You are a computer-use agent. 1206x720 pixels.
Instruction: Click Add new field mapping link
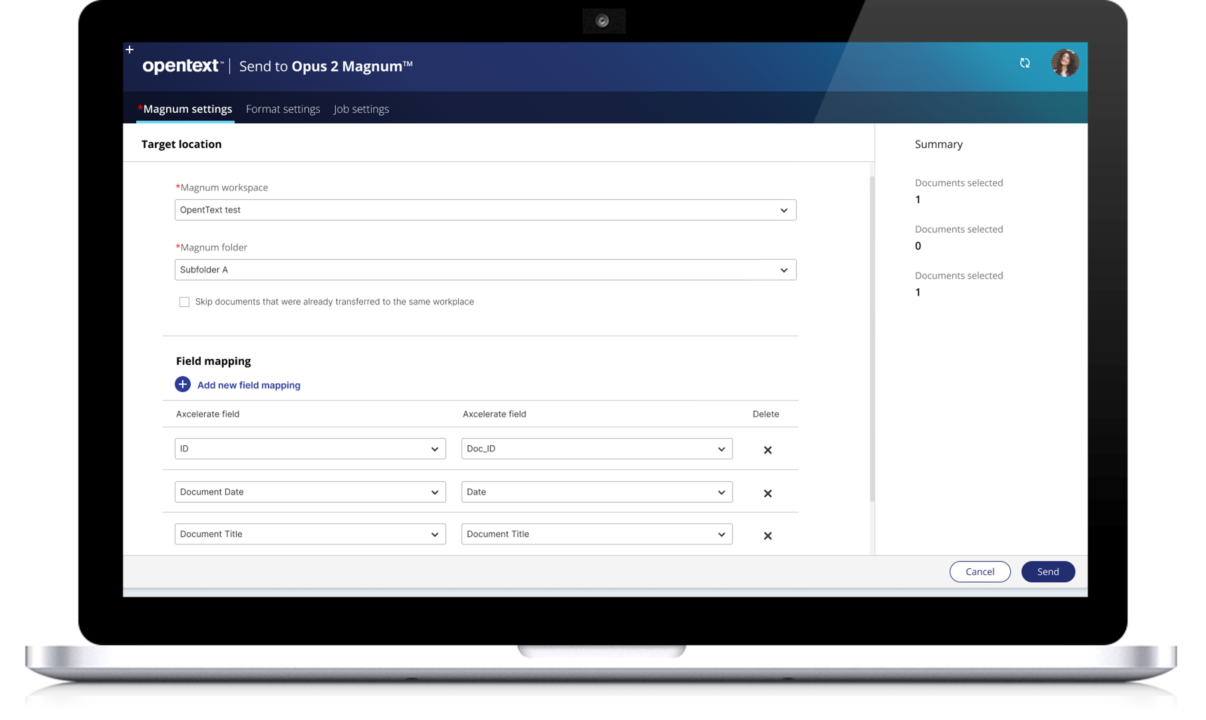(x=249, y=385)
